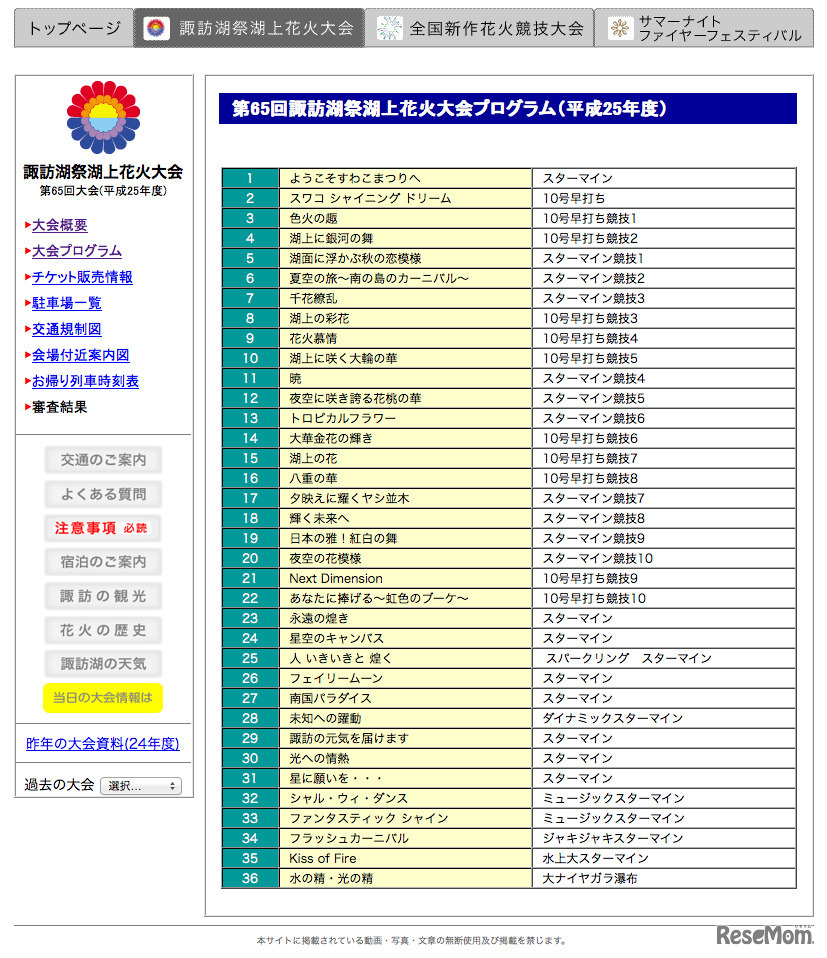Click program title 色火の趣
This screenshot has width=827, height=958.
pos(313,219)
